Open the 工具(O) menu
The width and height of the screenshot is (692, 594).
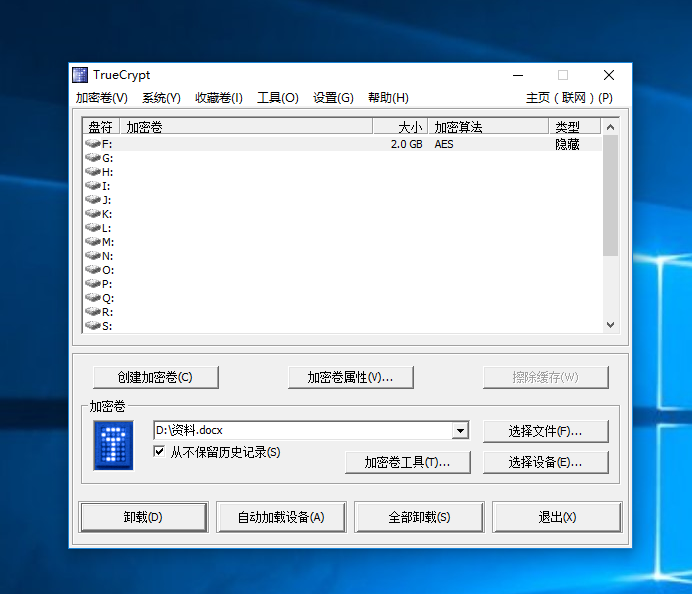278,98
